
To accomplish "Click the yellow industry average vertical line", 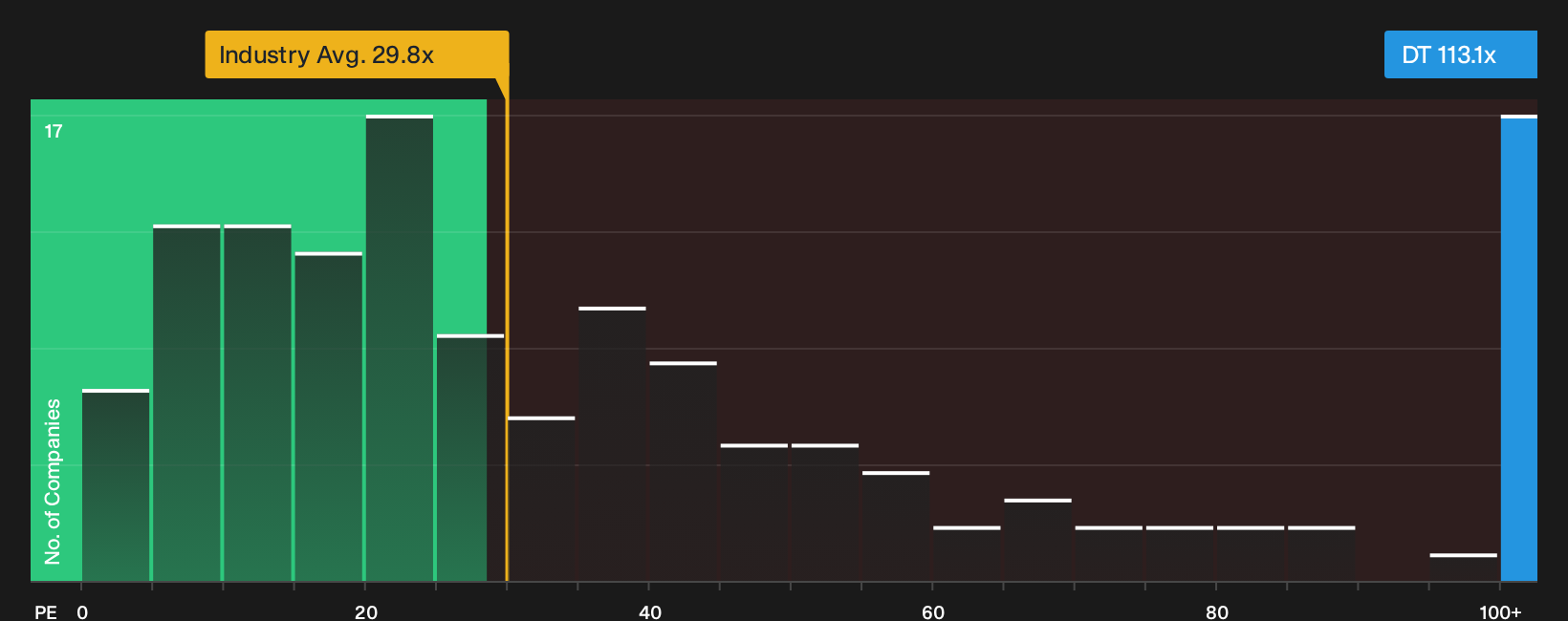I will coord(507,330).
